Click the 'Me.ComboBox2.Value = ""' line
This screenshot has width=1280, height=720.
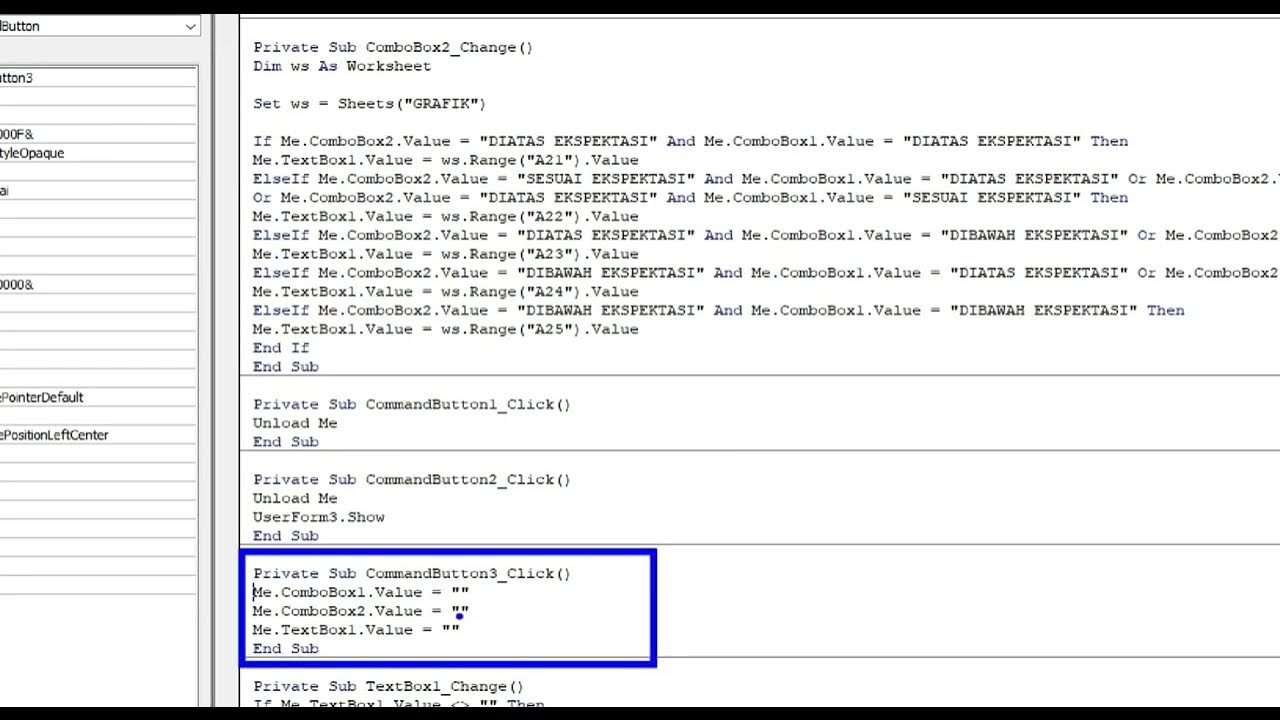point(361,611)
